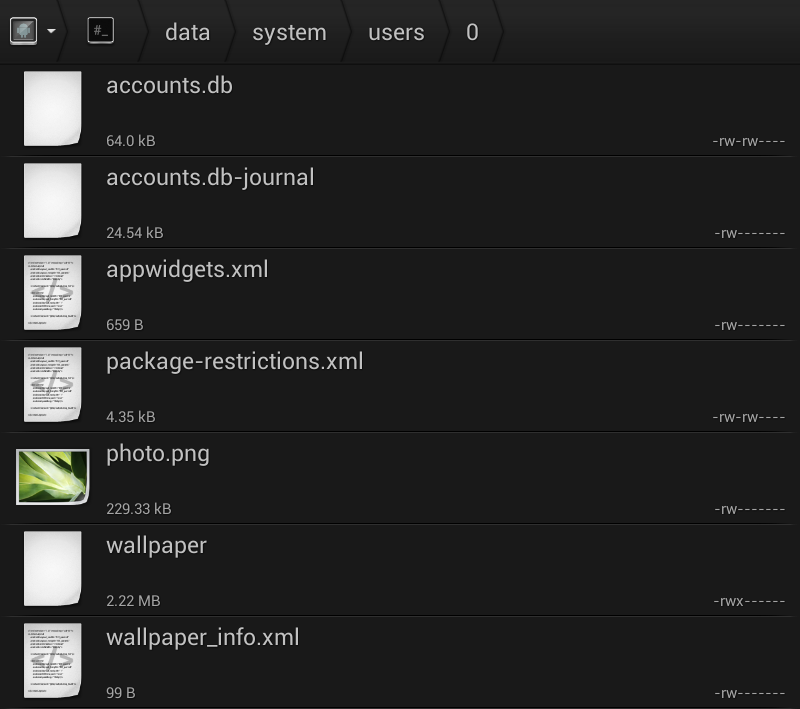This screenshot has width=800, height=709.
Task: Go to the system breadcrumb folder
Action: [x=289, y=32]
